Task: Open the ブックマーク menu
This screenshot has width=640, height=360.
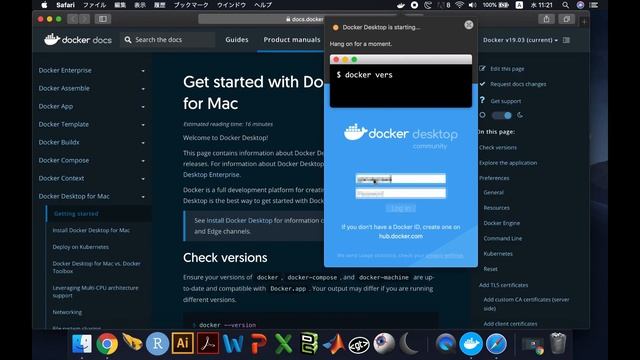Action: pos(191,5)
